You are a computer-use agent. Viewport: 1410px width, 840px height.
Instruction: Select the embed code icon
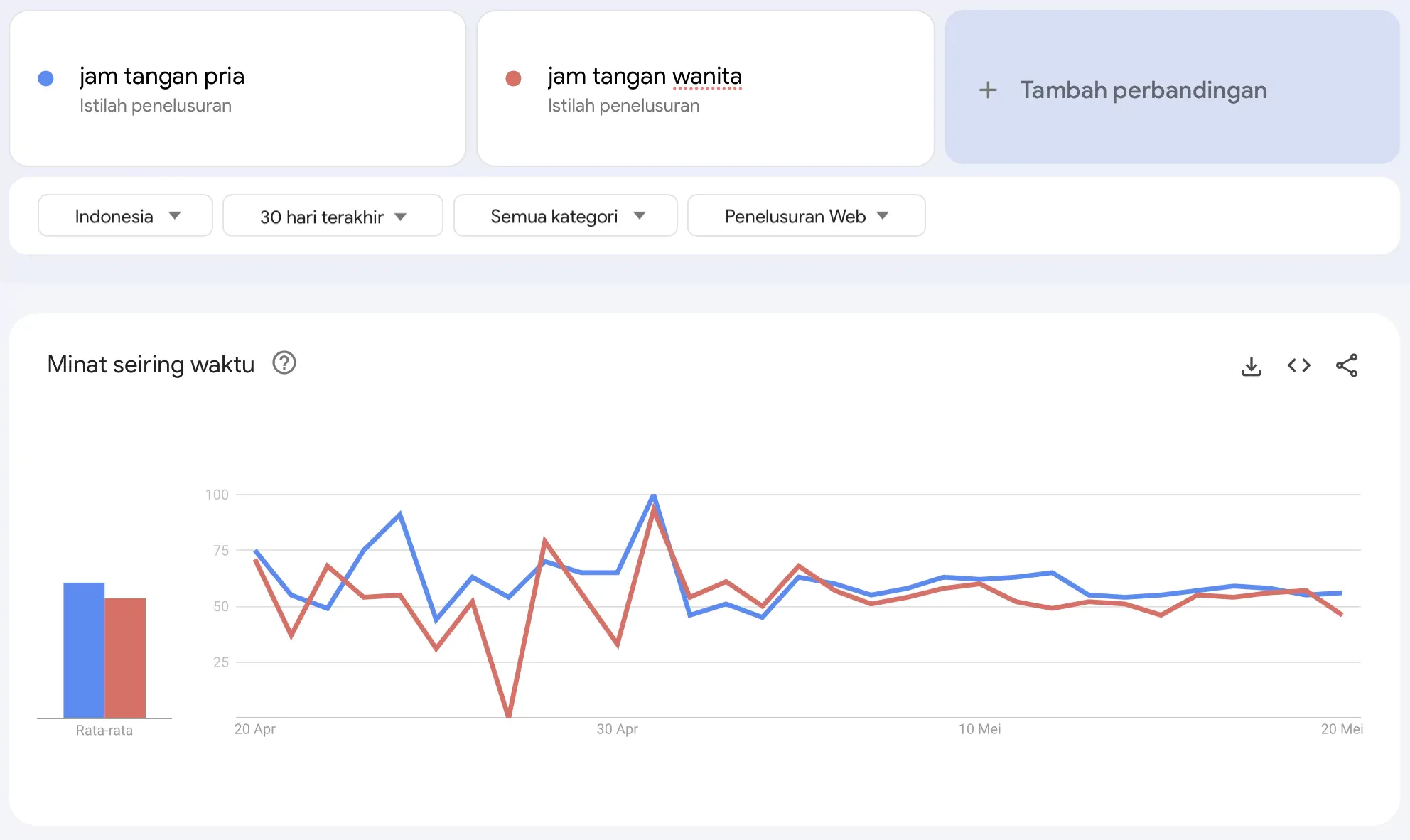pos(1299,365)
